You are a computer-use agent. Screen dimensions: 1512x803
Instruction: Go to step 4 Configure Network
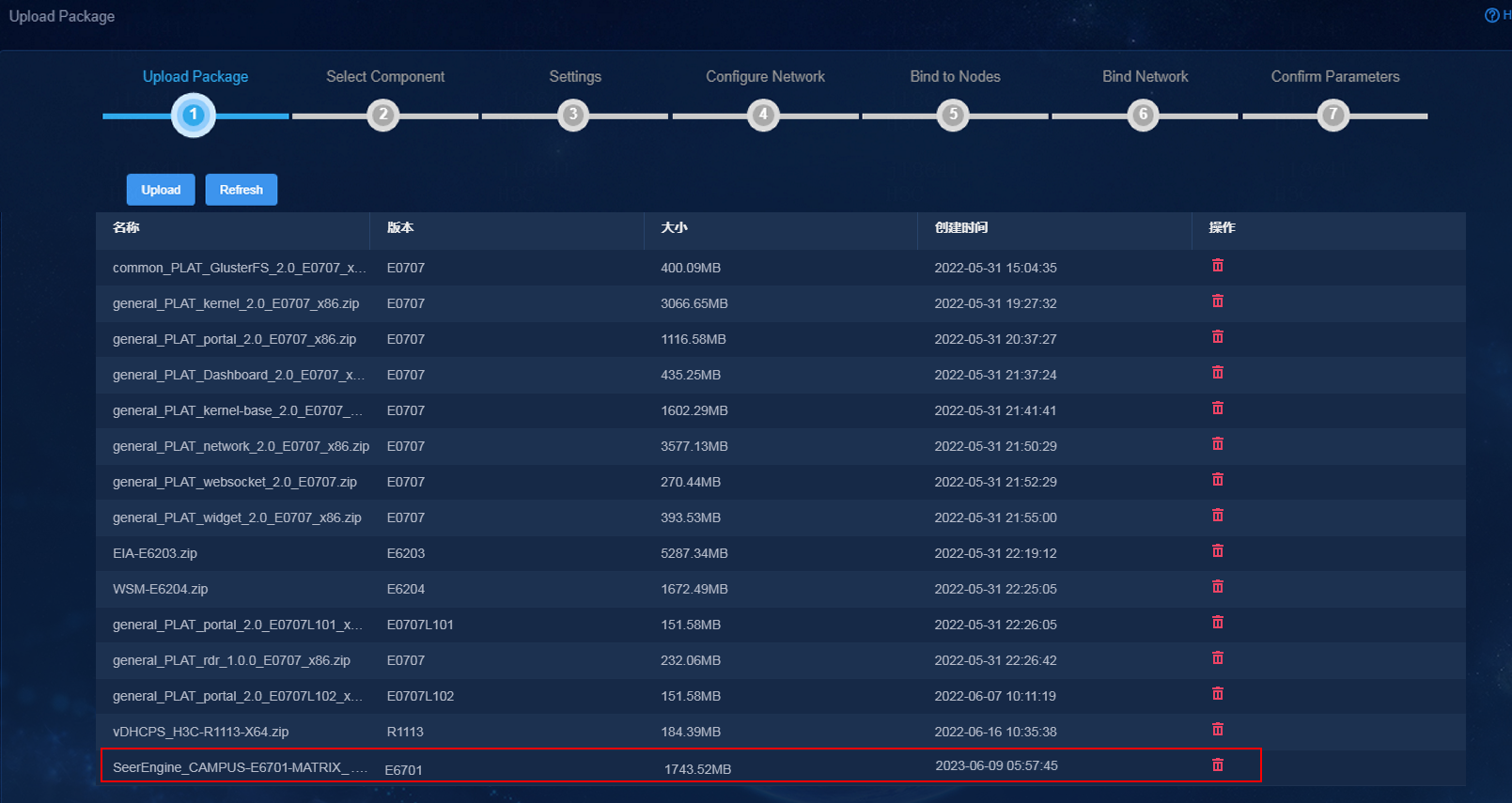tap(765, 77)
